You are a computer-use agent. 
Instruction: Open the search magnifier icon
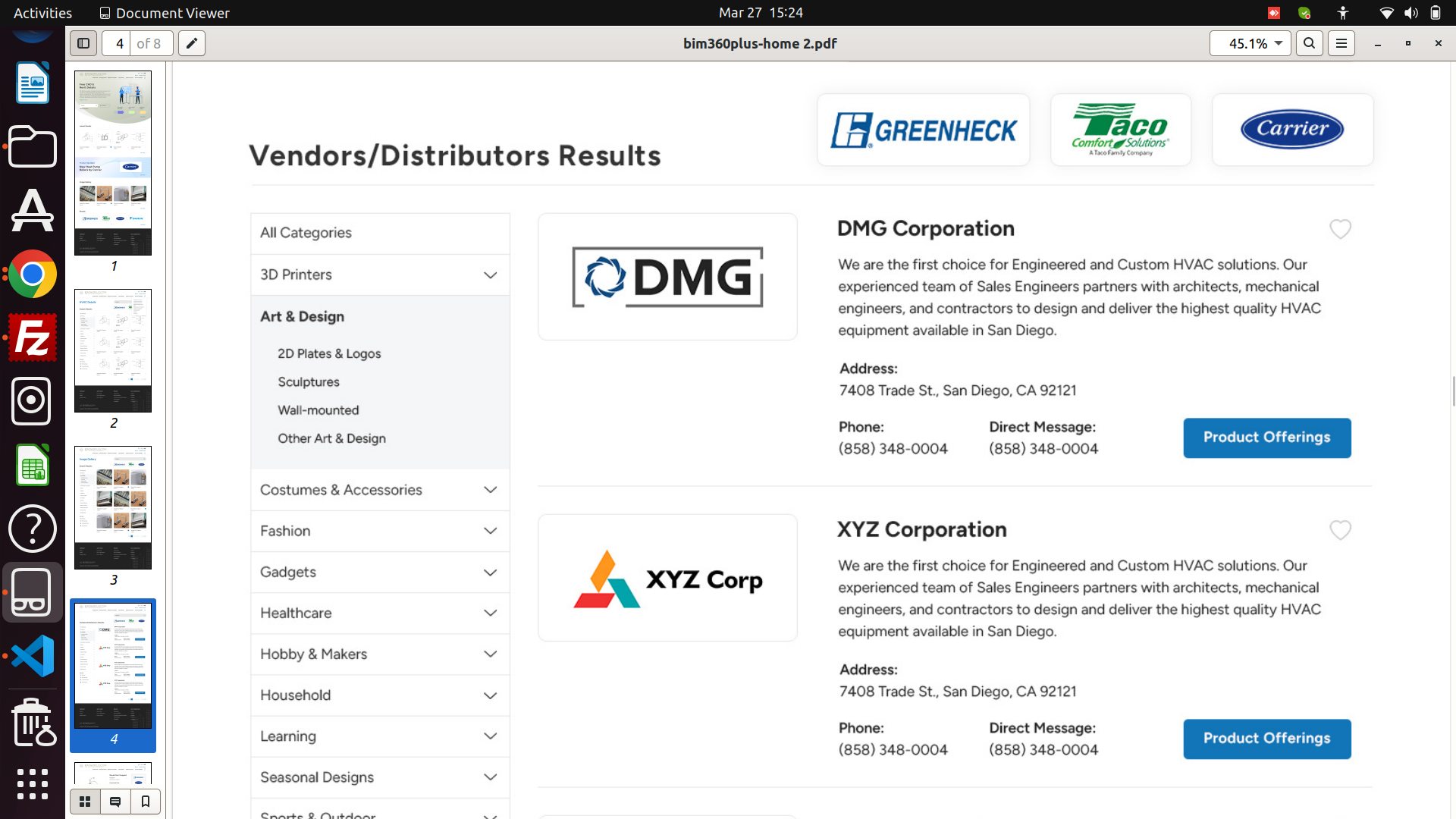(1309, 43)
